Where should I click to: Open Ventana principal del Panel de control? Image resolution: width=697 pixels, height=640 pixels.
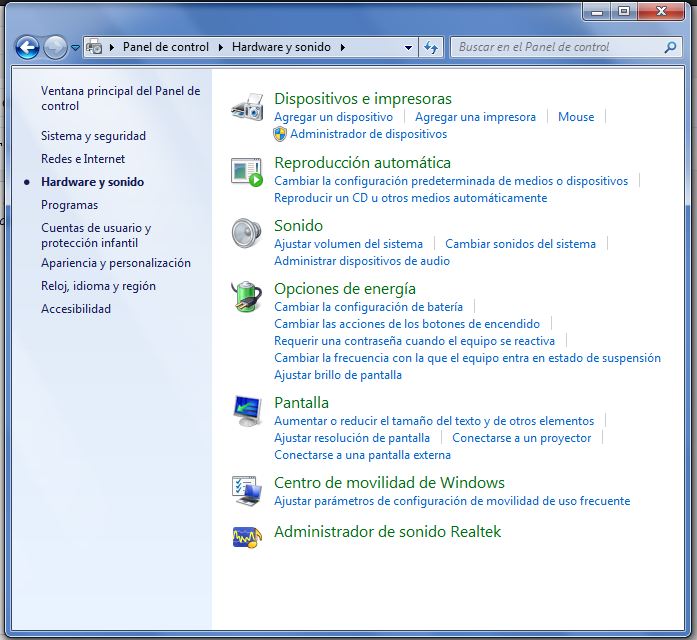[120, 98]
